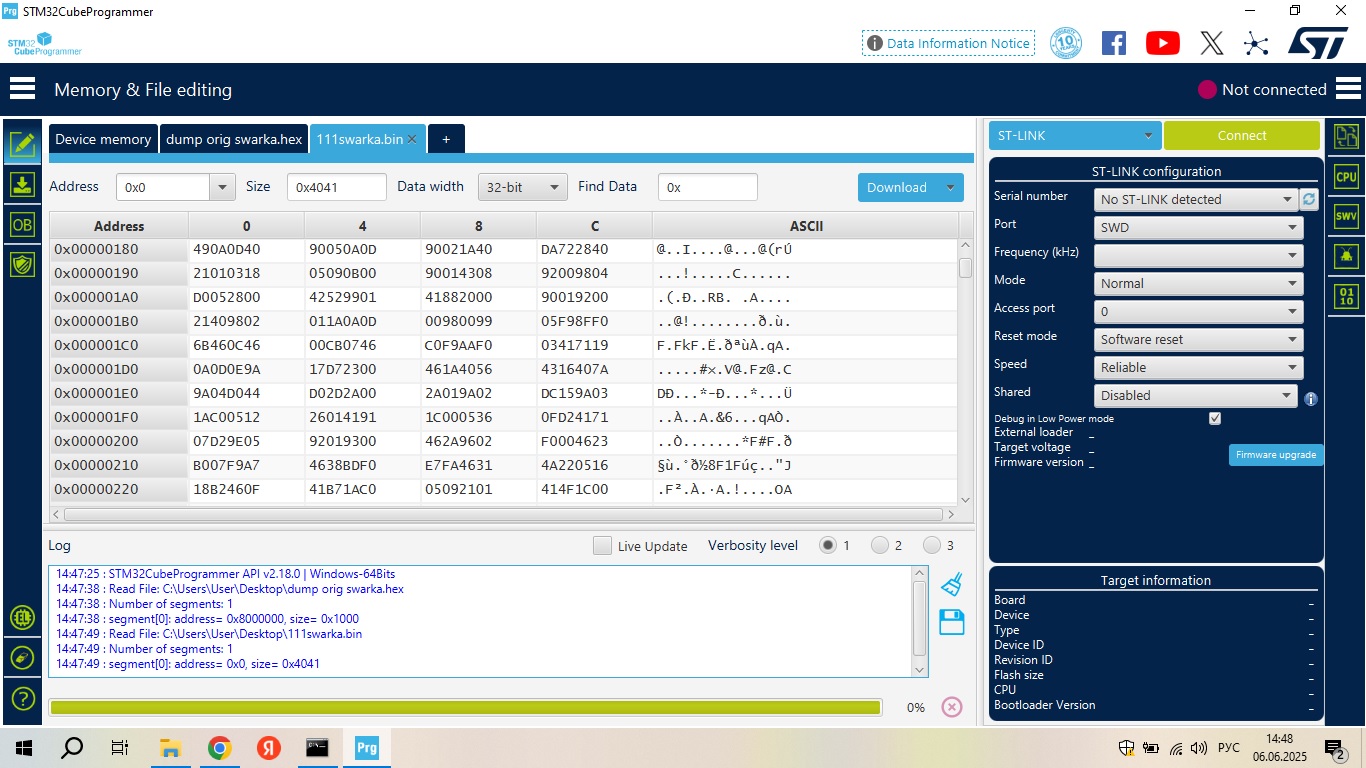The image size is (1366, 768).
Task: Open Chrome from the taskbar
Action: [x=220, y=747]
